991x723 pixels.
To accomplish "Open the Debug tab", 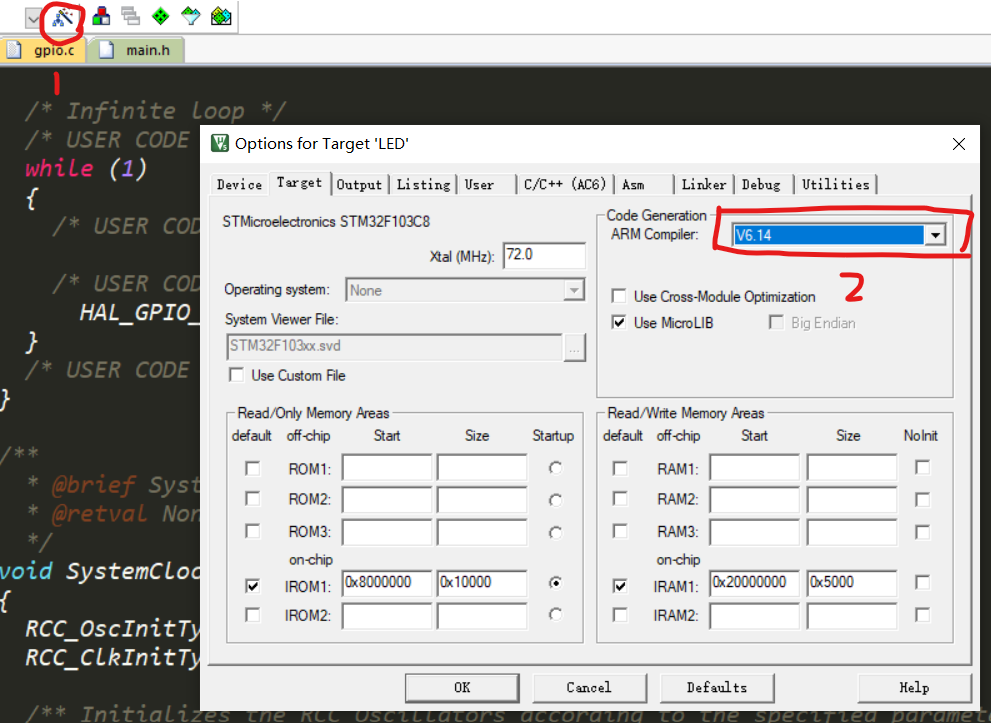I will pos(761,185).
